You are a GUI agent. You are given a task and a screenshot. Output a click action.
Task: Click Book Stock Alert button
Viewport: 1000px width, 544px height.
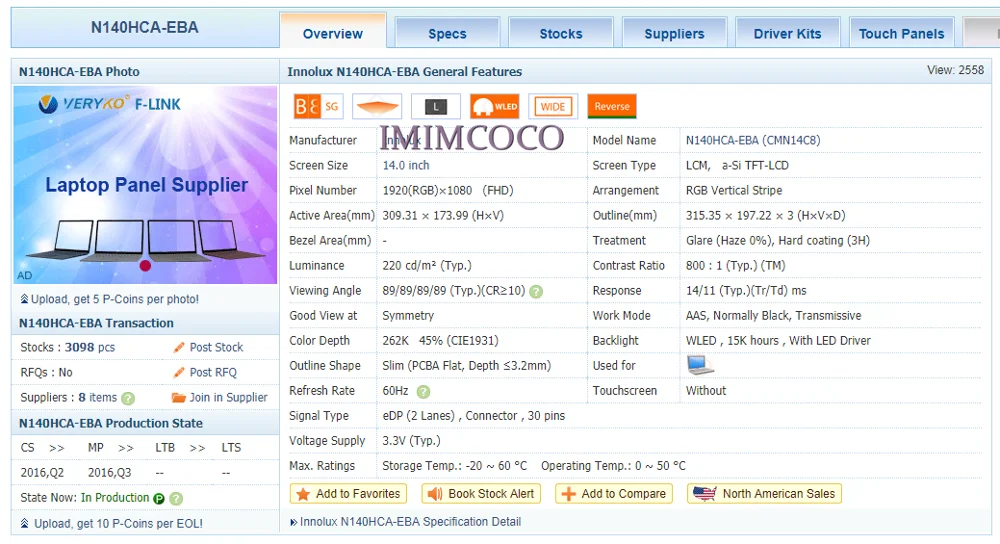tap(481, 494)
